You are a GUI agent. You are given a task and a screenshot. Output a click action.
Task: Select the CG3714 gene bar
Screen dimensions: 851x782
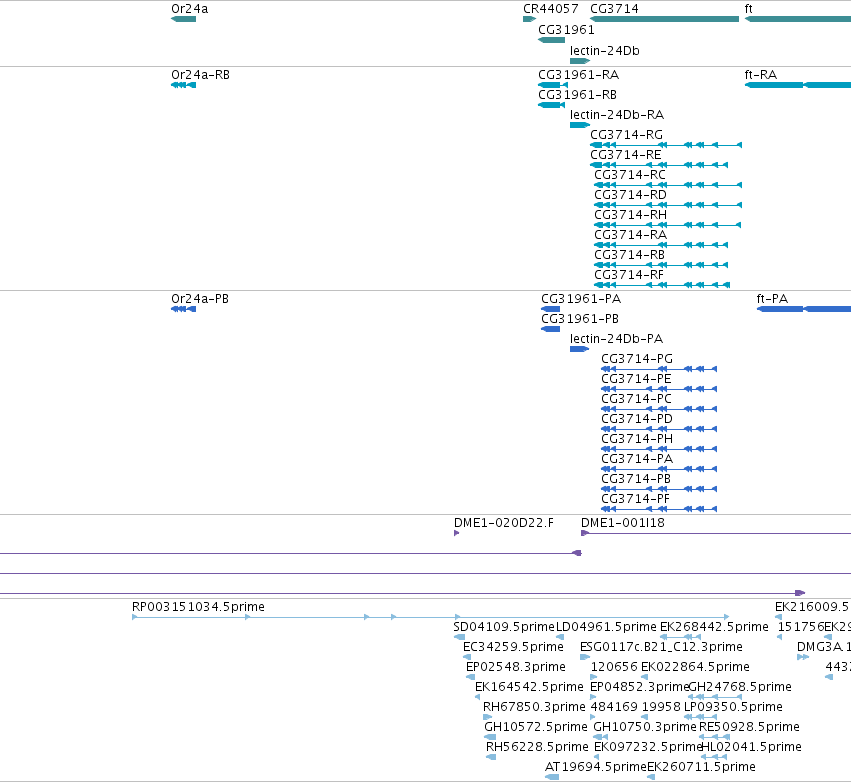click(x=664, y=19)
